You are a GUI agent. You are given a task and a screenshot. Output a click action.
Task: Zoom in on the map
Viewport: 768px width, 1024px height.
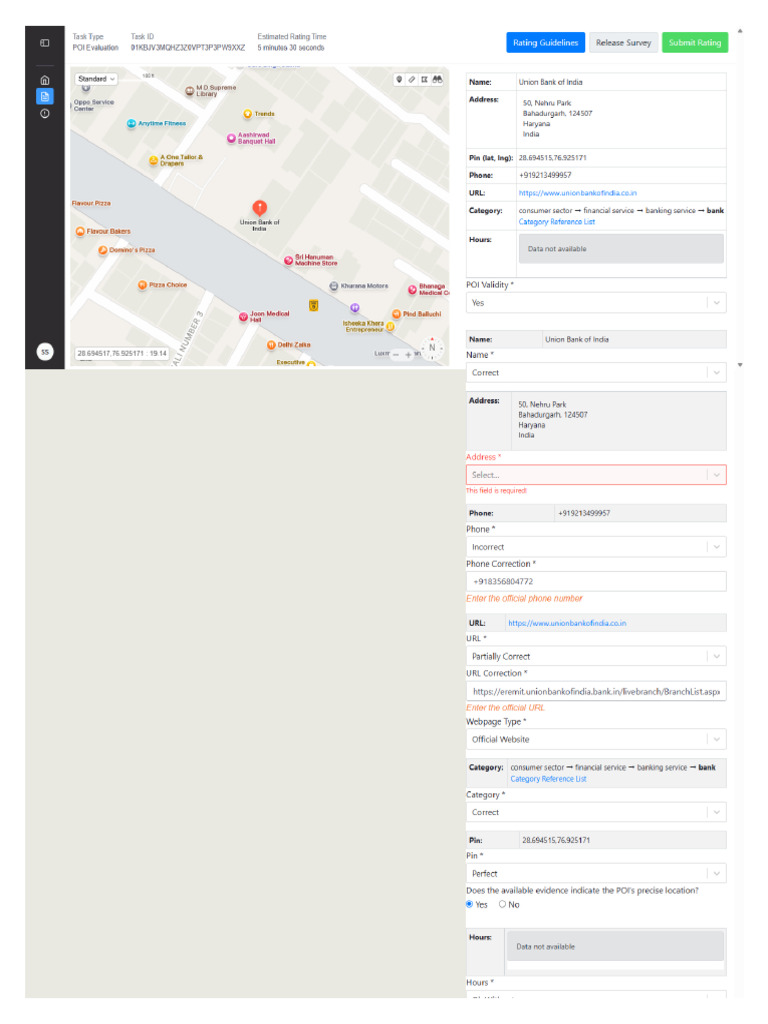click(x=408, y=355)
